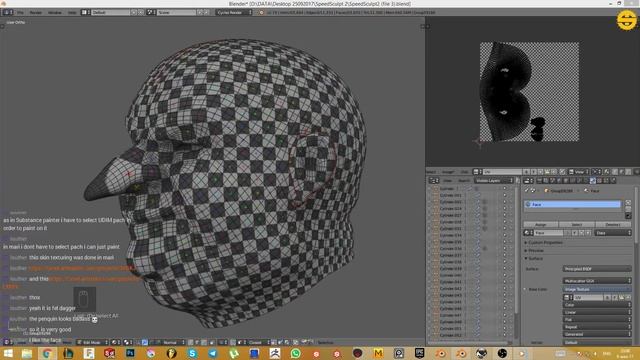Open the Windows Start menu
640x360 pixels.
(8, 353)
